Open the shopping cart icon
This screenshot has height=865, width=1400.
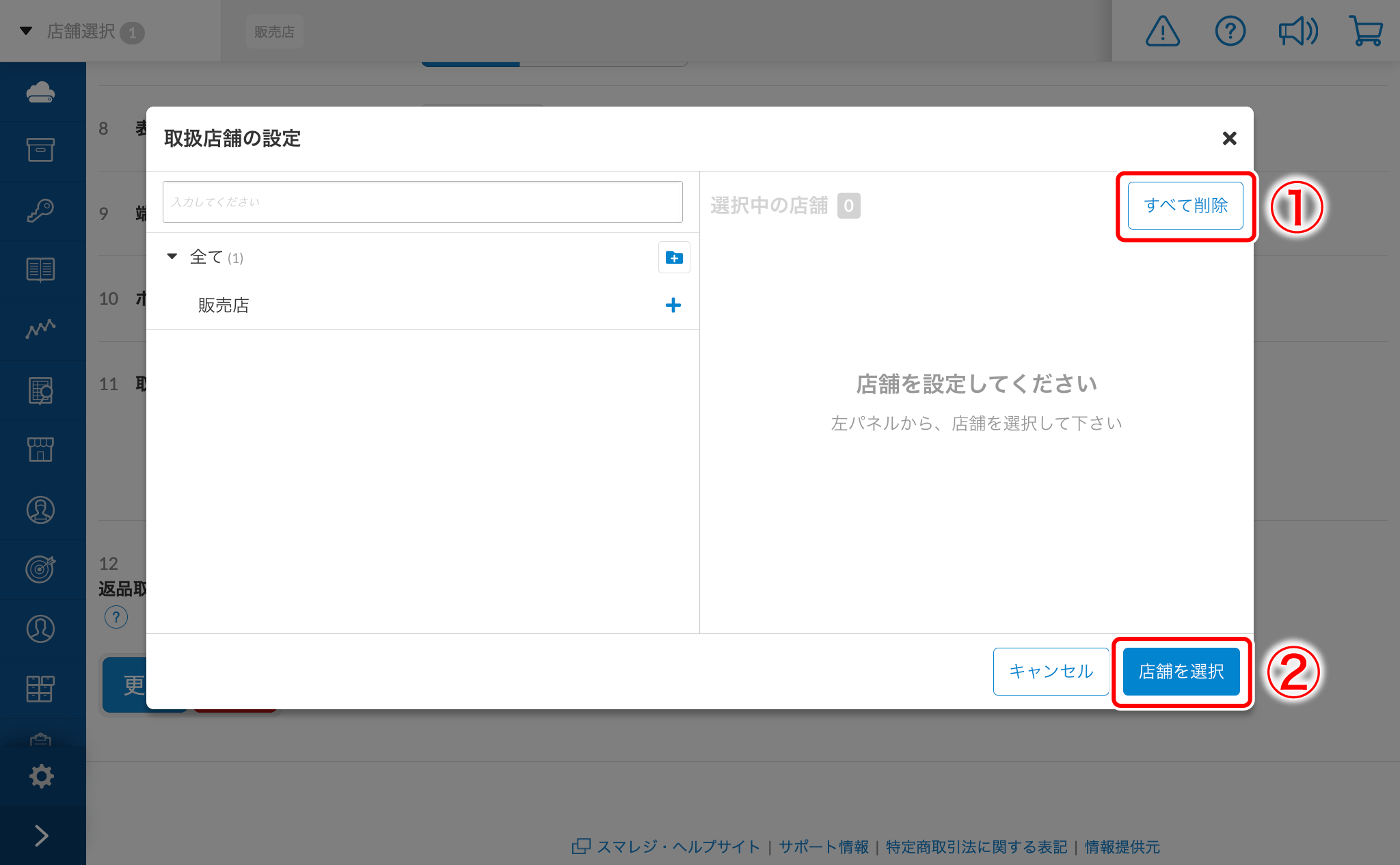tap(1365, 31)
